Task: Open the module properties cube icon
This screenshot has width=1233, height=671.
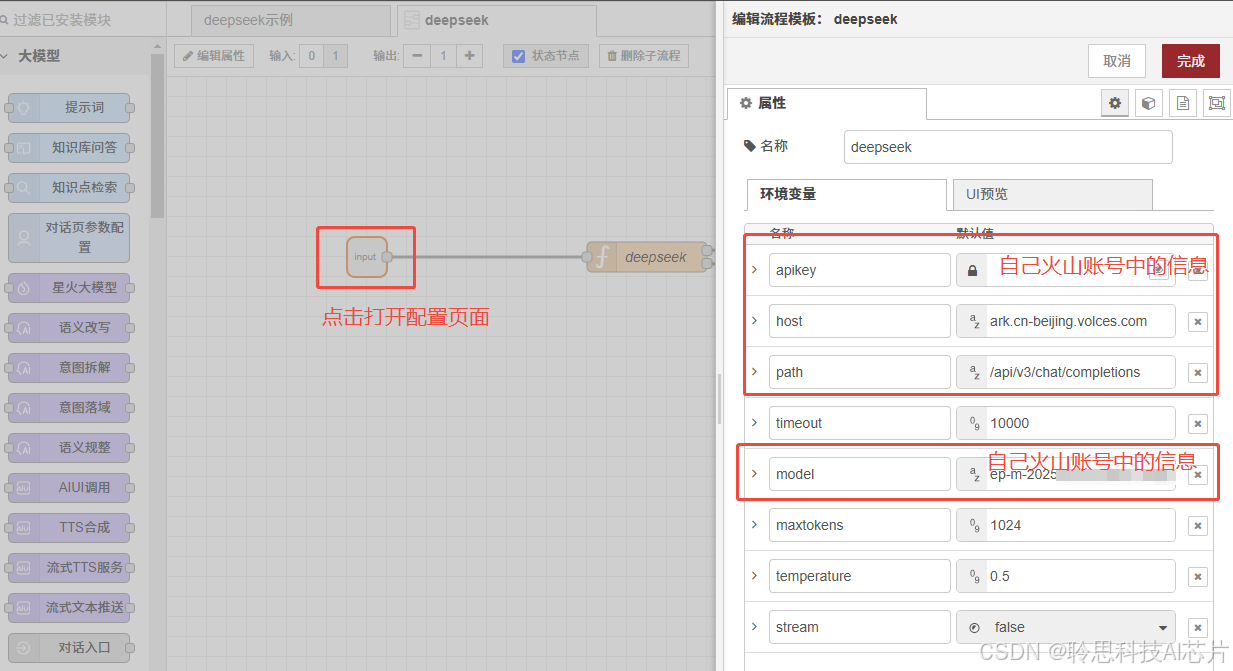Action: point(1149,103)
